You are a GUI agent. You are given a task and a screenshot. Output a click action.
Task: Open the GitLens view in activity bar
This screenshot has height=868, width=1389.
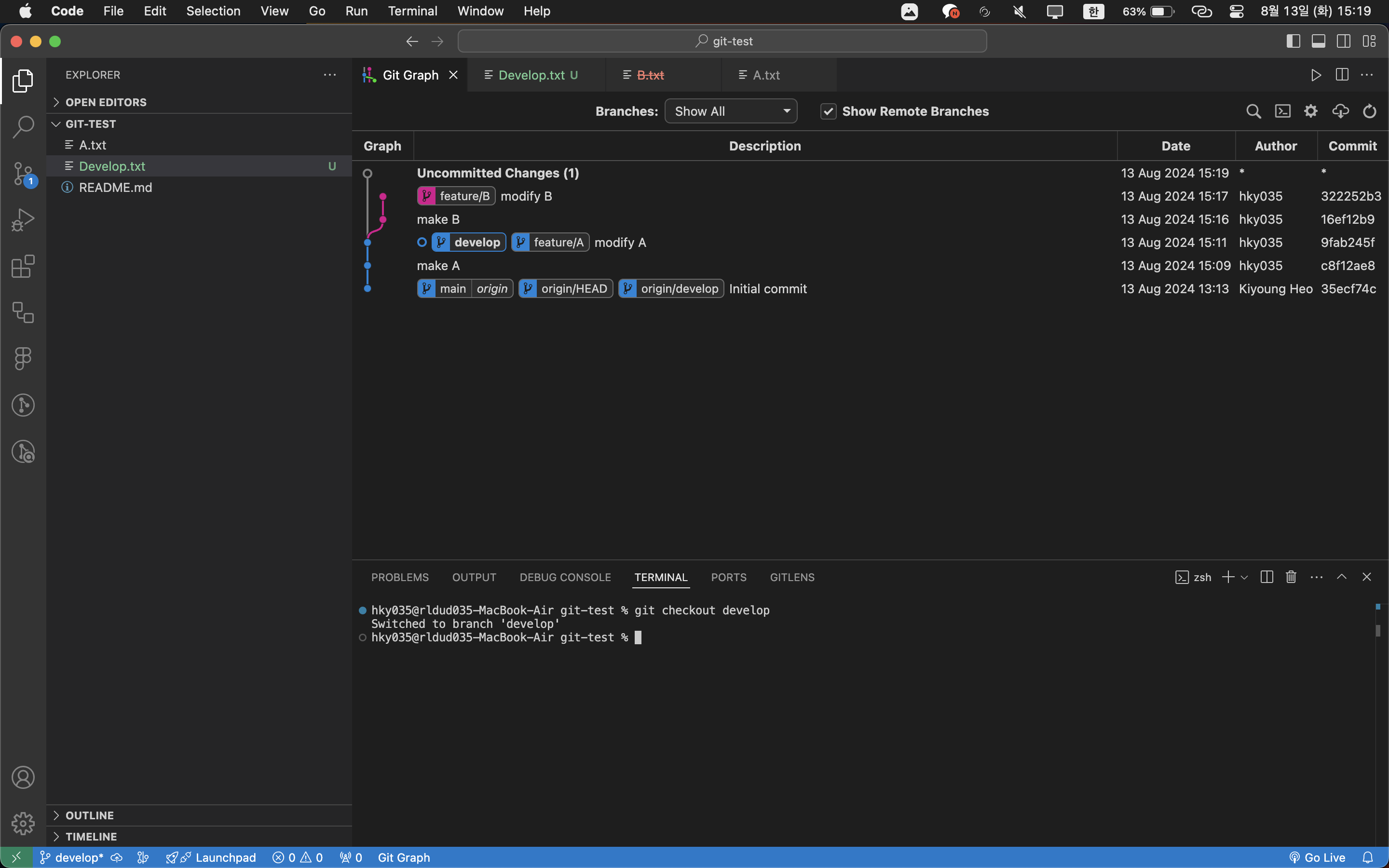(23, 405)
